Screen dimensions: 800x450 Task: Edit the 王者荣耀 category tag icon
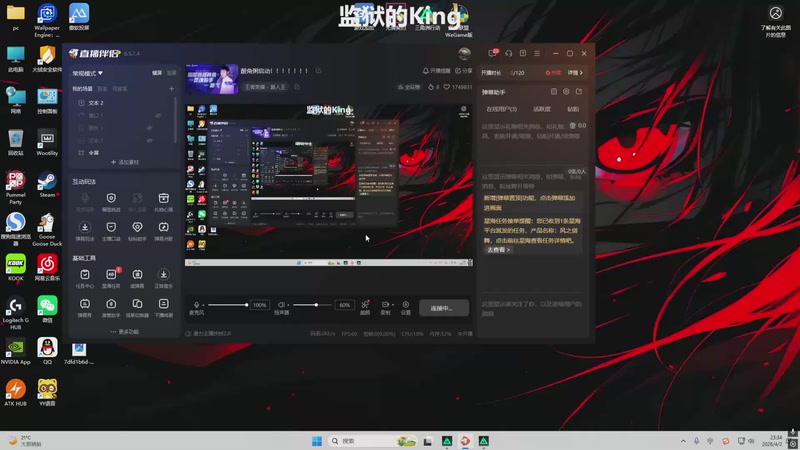pos(297,87)
